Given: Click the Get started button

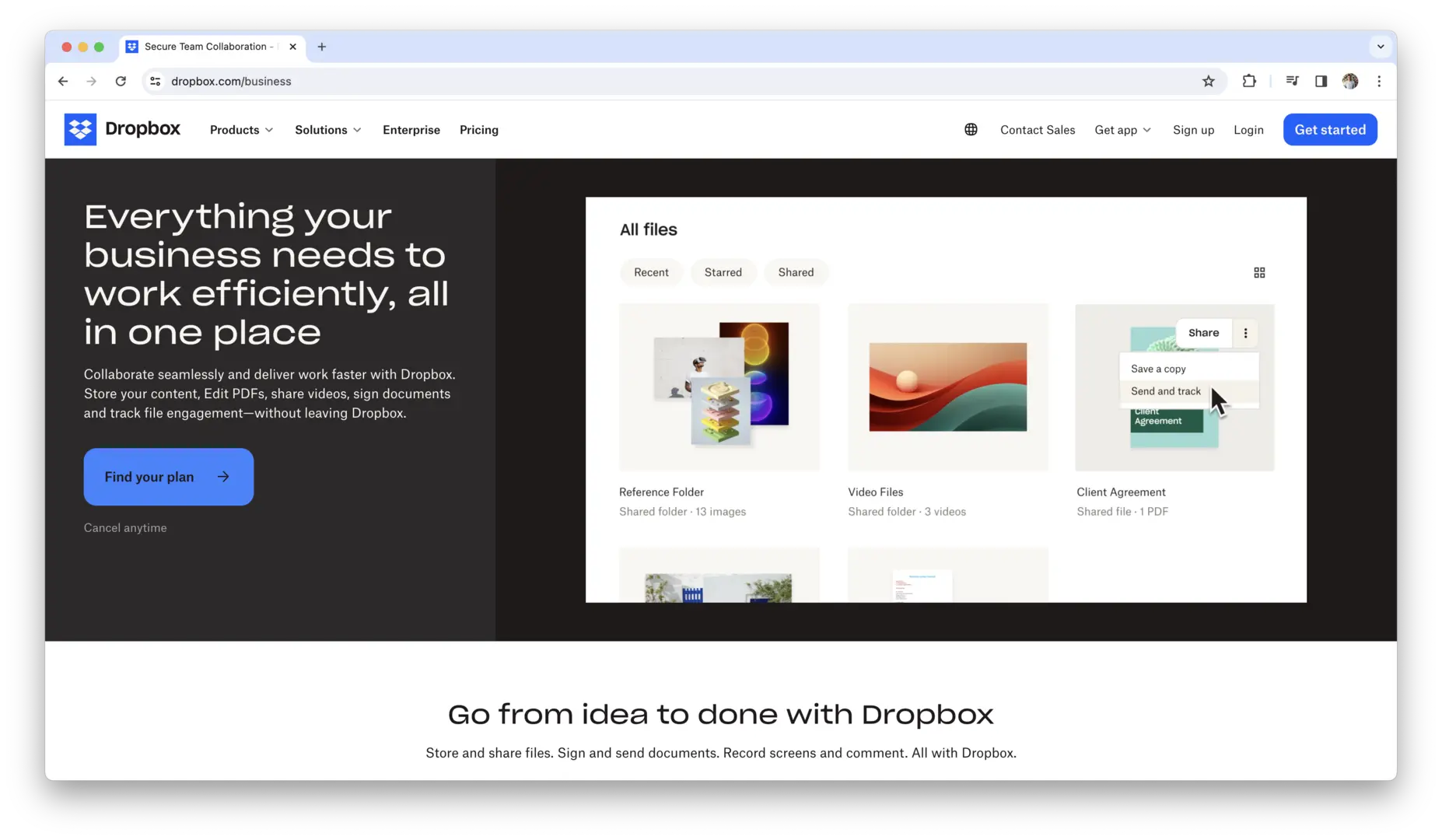Looking at the screenshot, I should click(x=1329, y=130).
